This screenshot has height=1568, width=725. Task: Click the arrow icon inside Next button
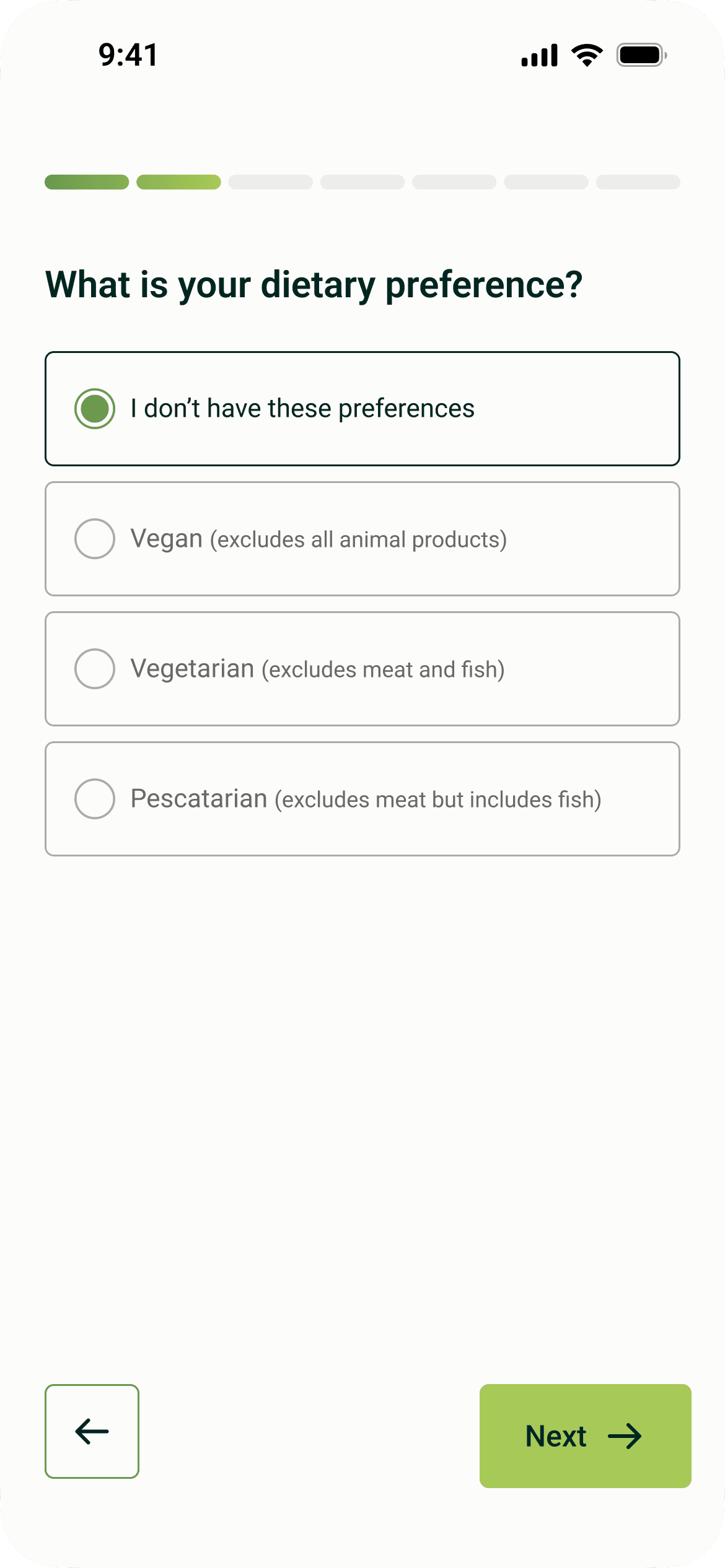625,1436
